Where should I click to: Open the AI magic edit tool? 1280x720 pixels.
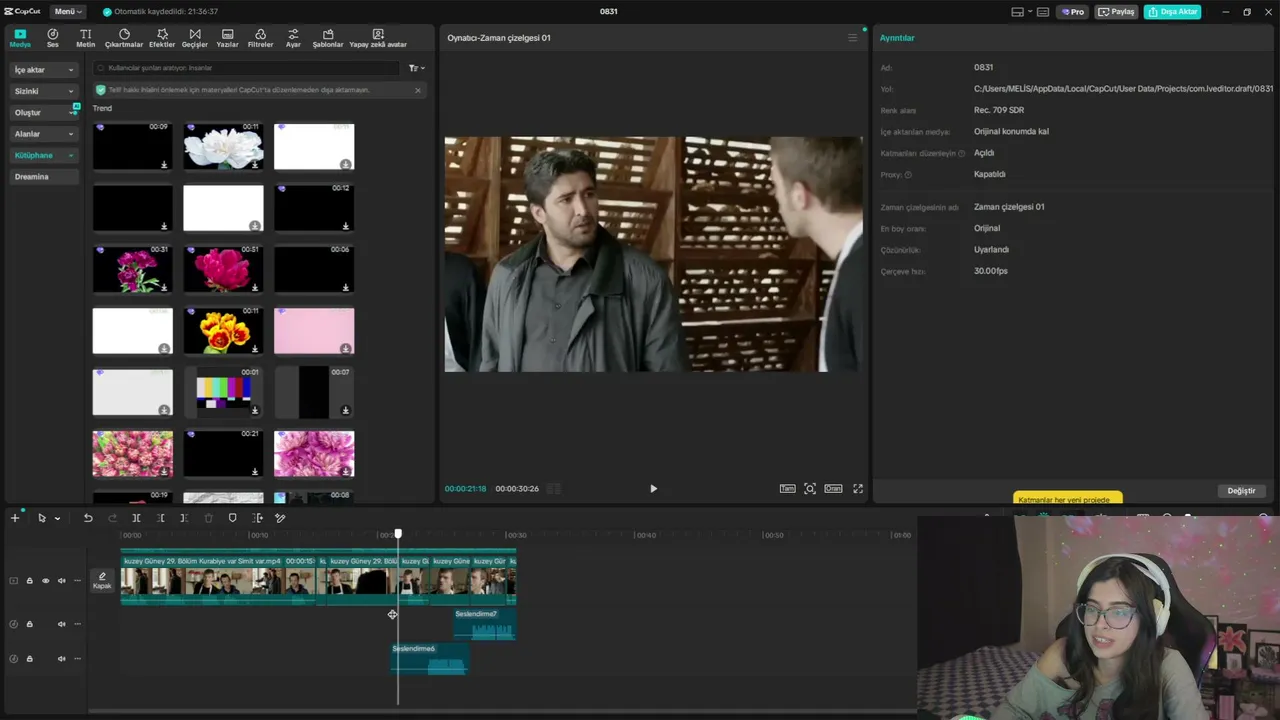pyautogui.click(x=280, y=518)
